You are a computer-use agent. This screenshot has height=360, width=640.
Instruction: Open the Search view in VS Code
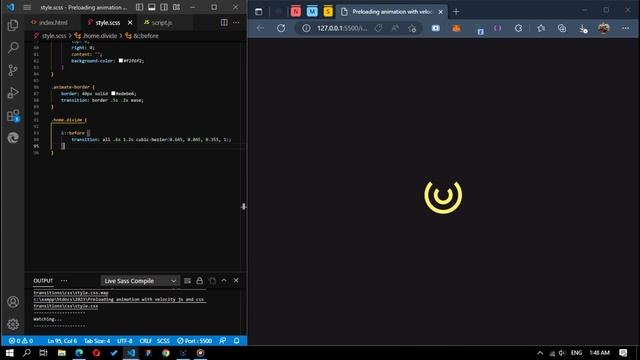[13, 48]
